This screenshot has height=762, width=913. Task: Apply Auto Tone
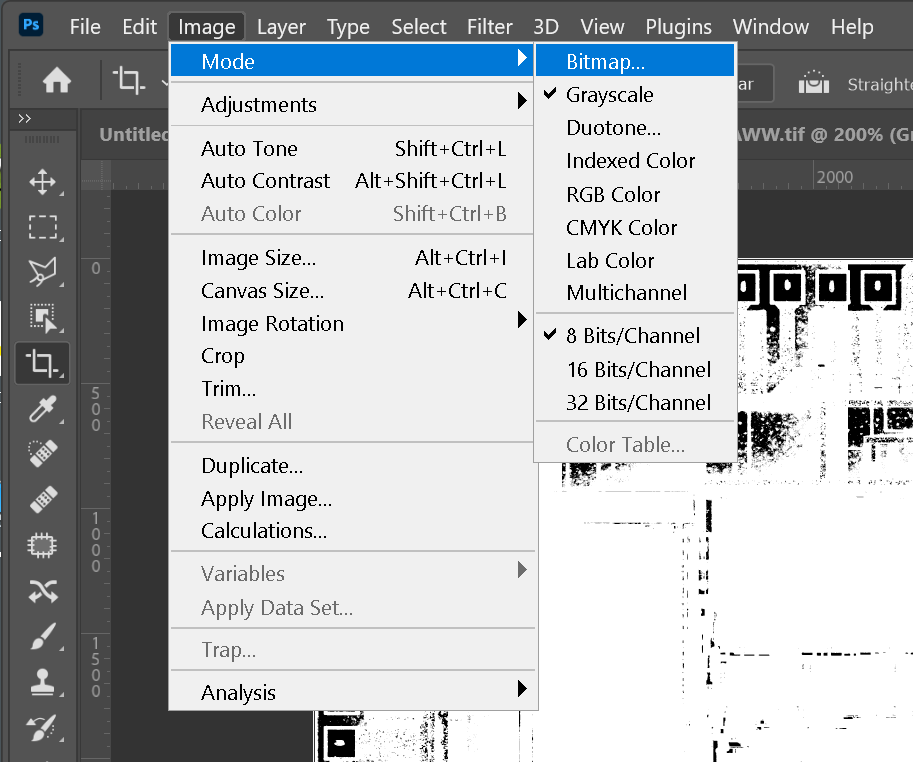click(352, 149)
